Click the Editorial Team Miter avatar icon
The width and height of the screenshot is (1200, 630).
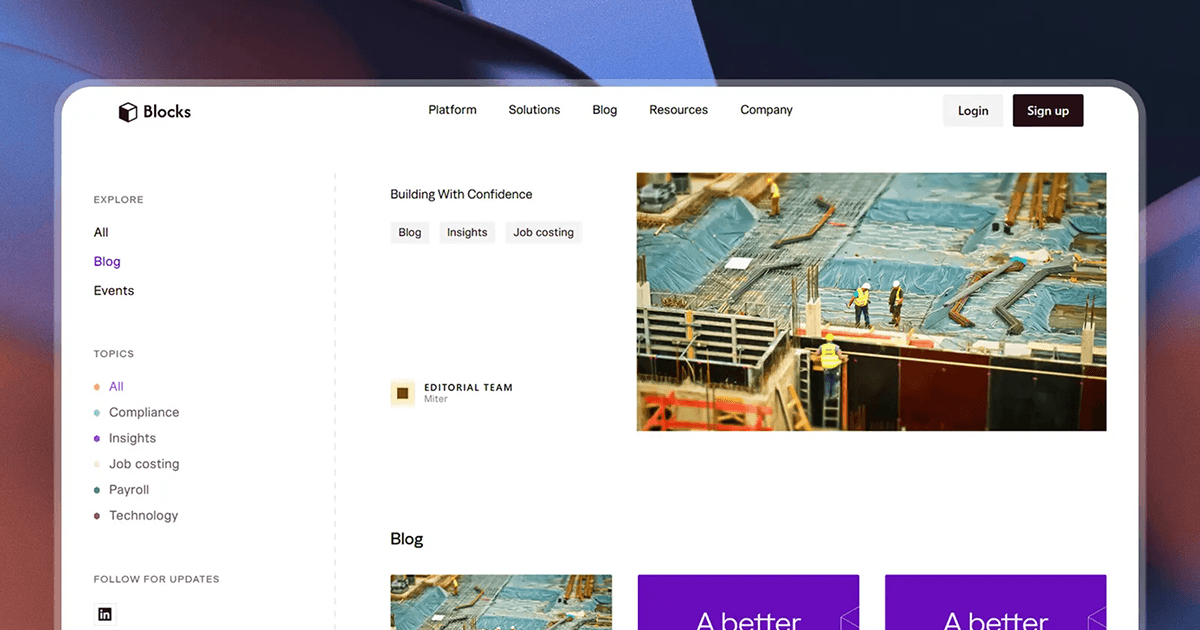(x=402, y=393)
